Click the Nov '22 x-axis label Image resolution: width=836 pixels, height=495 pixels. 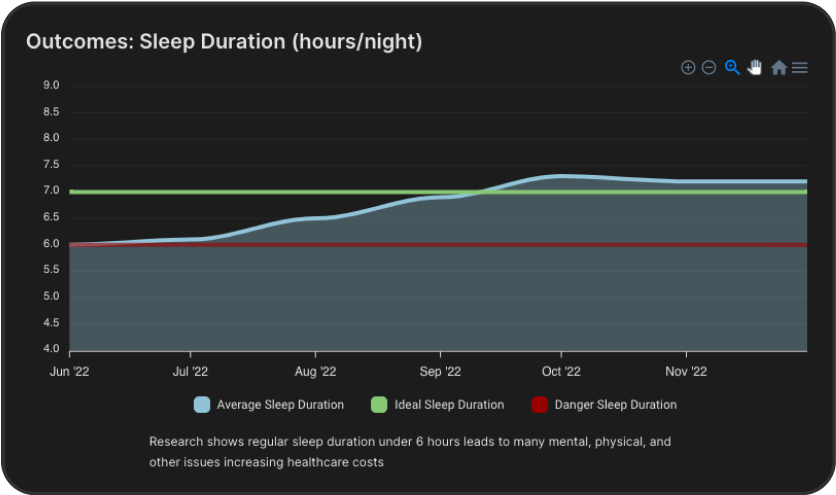click(x=686, y=372)
